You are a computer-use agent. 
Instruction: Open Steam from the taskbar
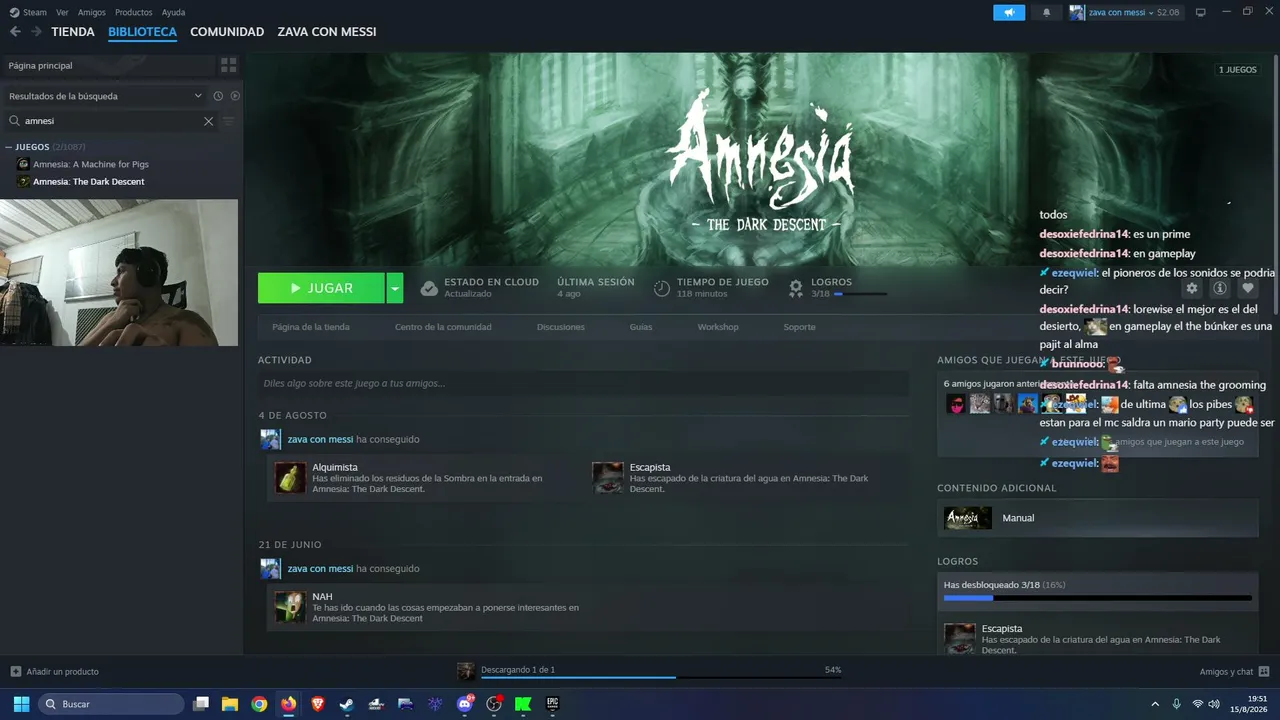[346, 704]
